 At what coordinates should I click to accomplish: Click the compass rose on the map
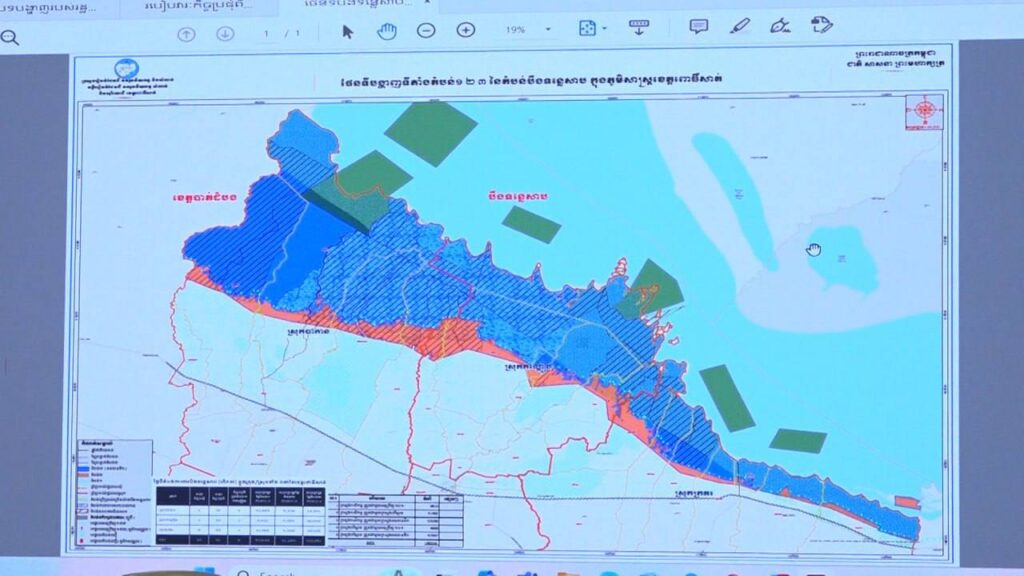[x=923, y=110]
